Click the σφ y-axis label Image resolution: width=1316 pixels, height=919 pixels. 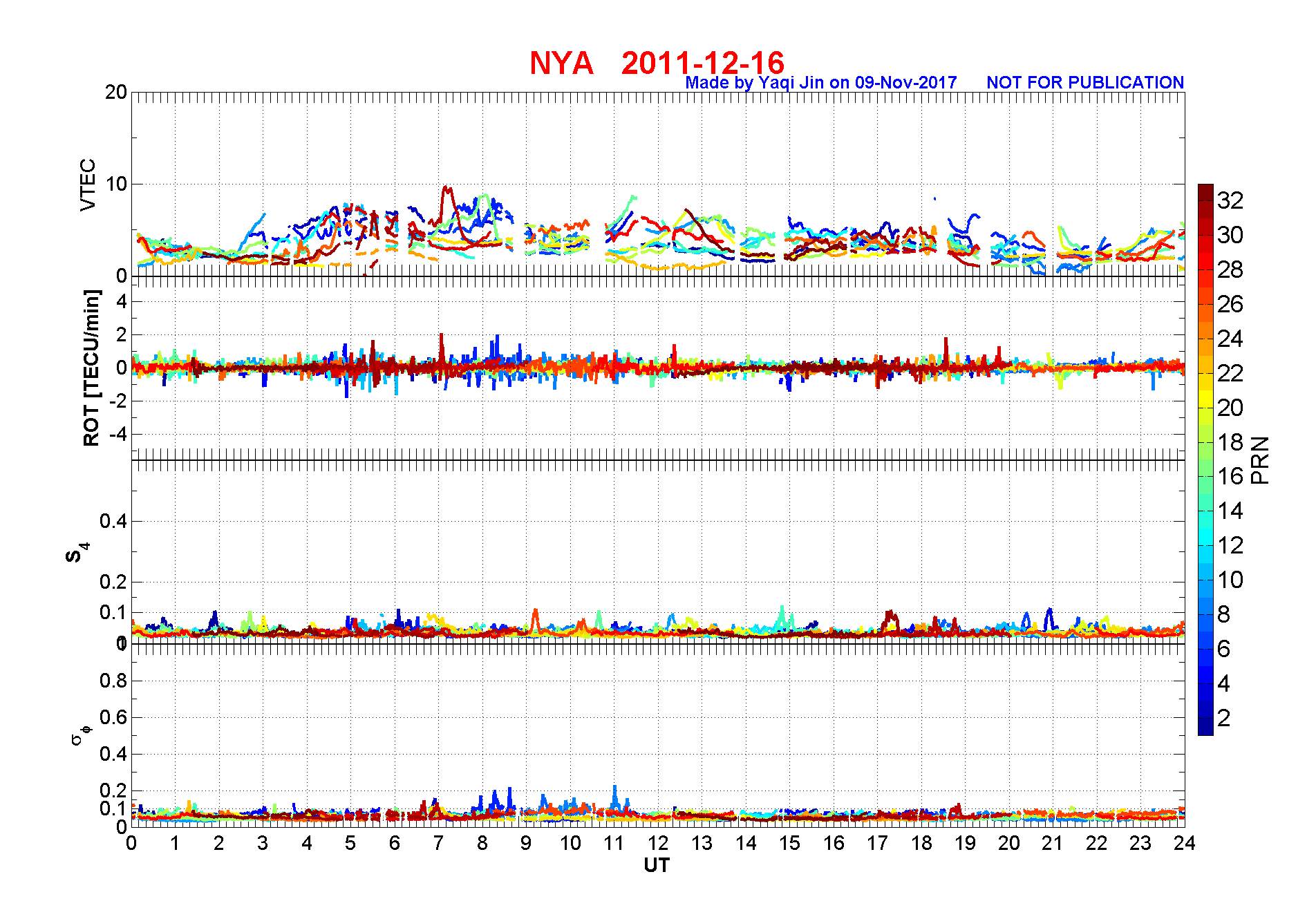tap(80, 734)
